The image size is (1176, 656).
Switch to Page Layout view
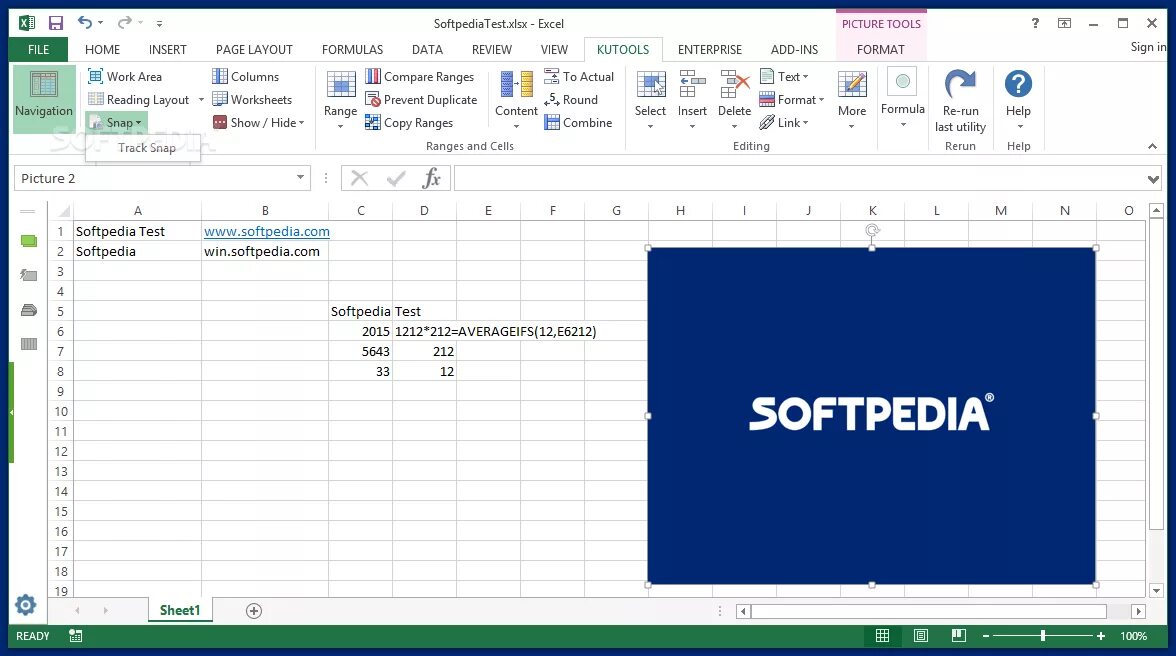click(921, 636)
